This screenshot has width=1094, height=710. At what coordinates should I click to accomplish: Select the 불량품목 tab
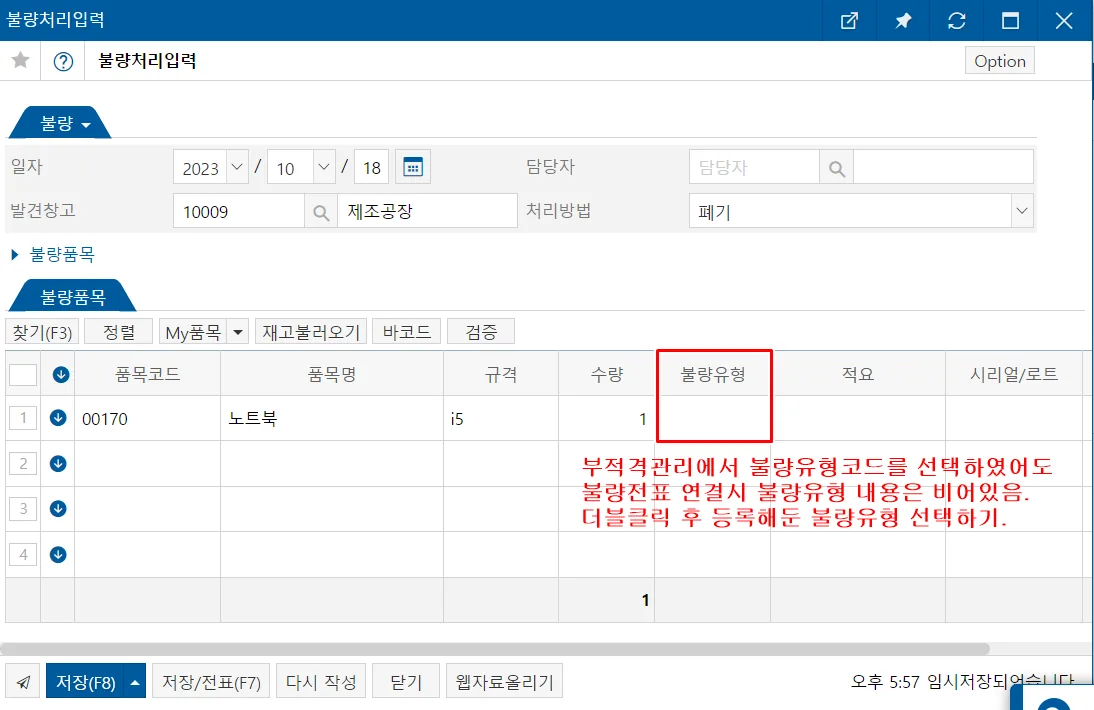pos(73,297)
